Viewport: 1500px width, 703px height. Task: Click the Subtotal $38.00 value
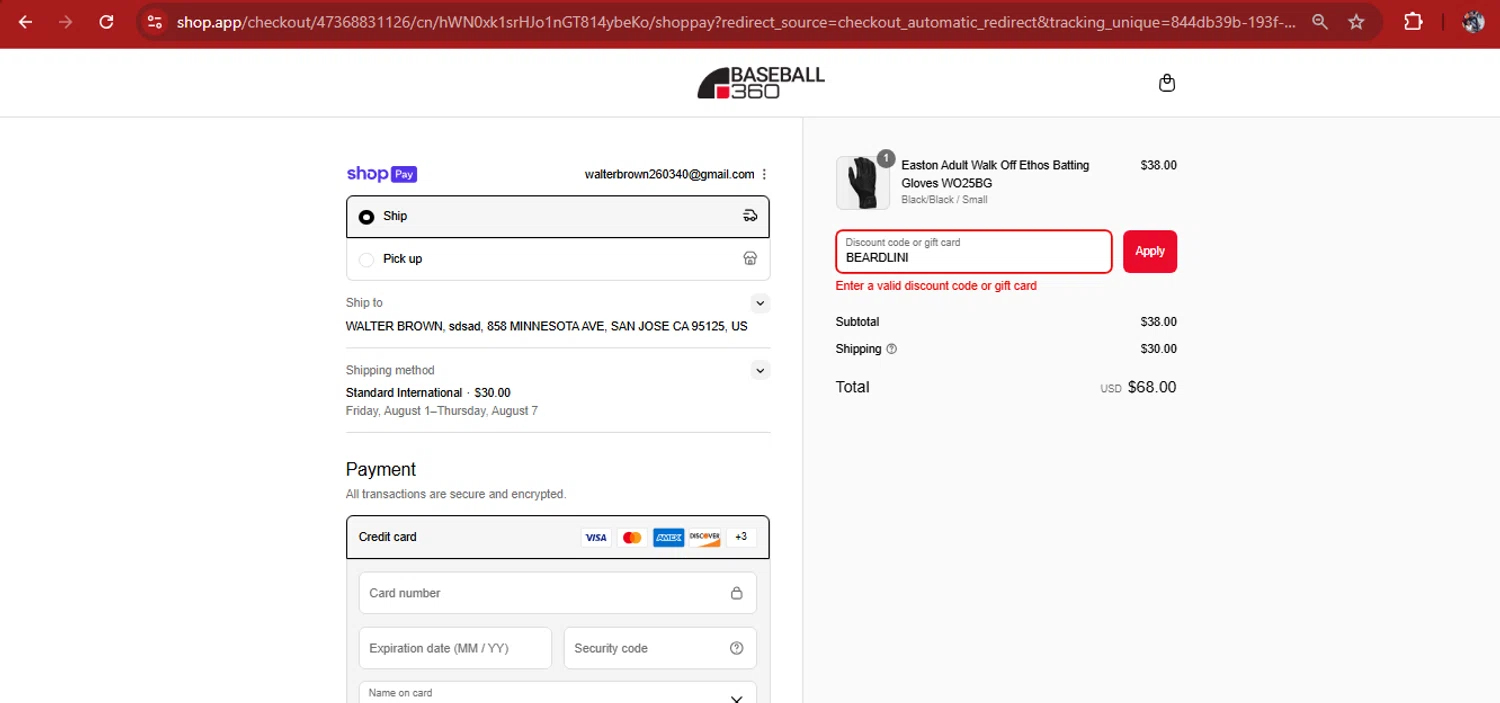click(1158, 322)
